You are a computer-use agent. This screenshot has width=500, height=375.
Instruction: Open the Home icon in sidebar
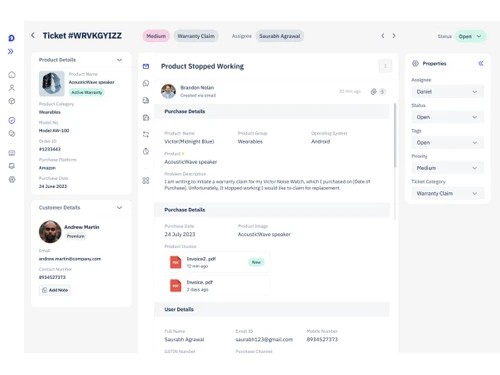[12, 75]
